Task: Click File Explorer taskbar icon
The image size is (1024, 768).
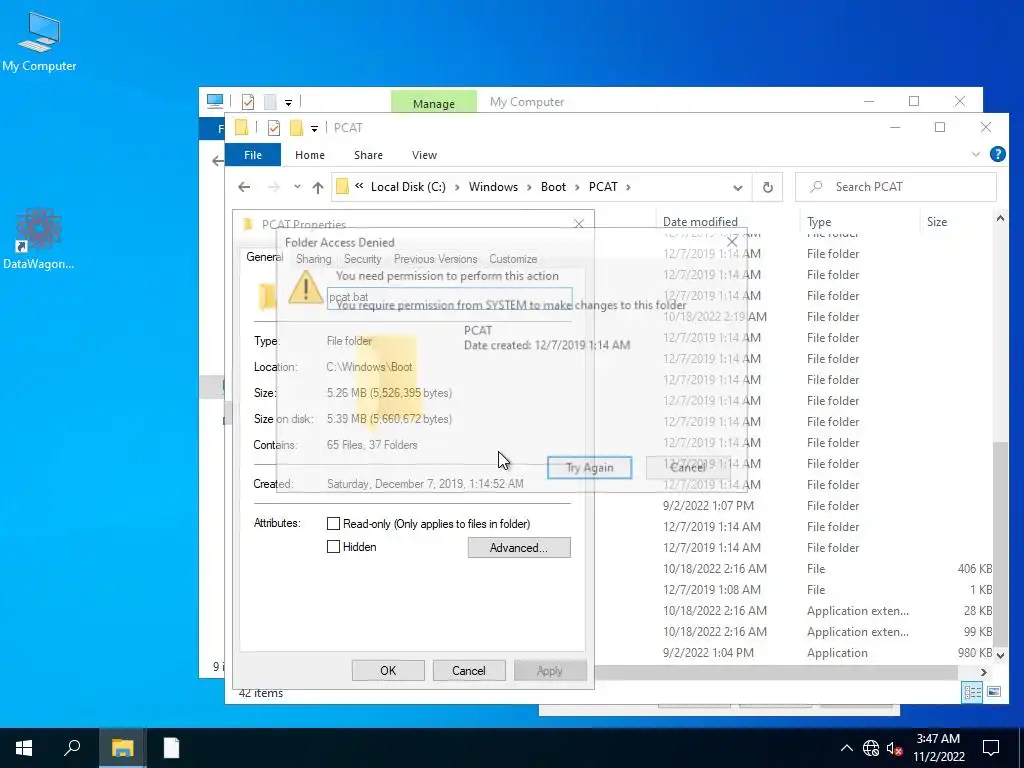Action: (x=122, y=748)
